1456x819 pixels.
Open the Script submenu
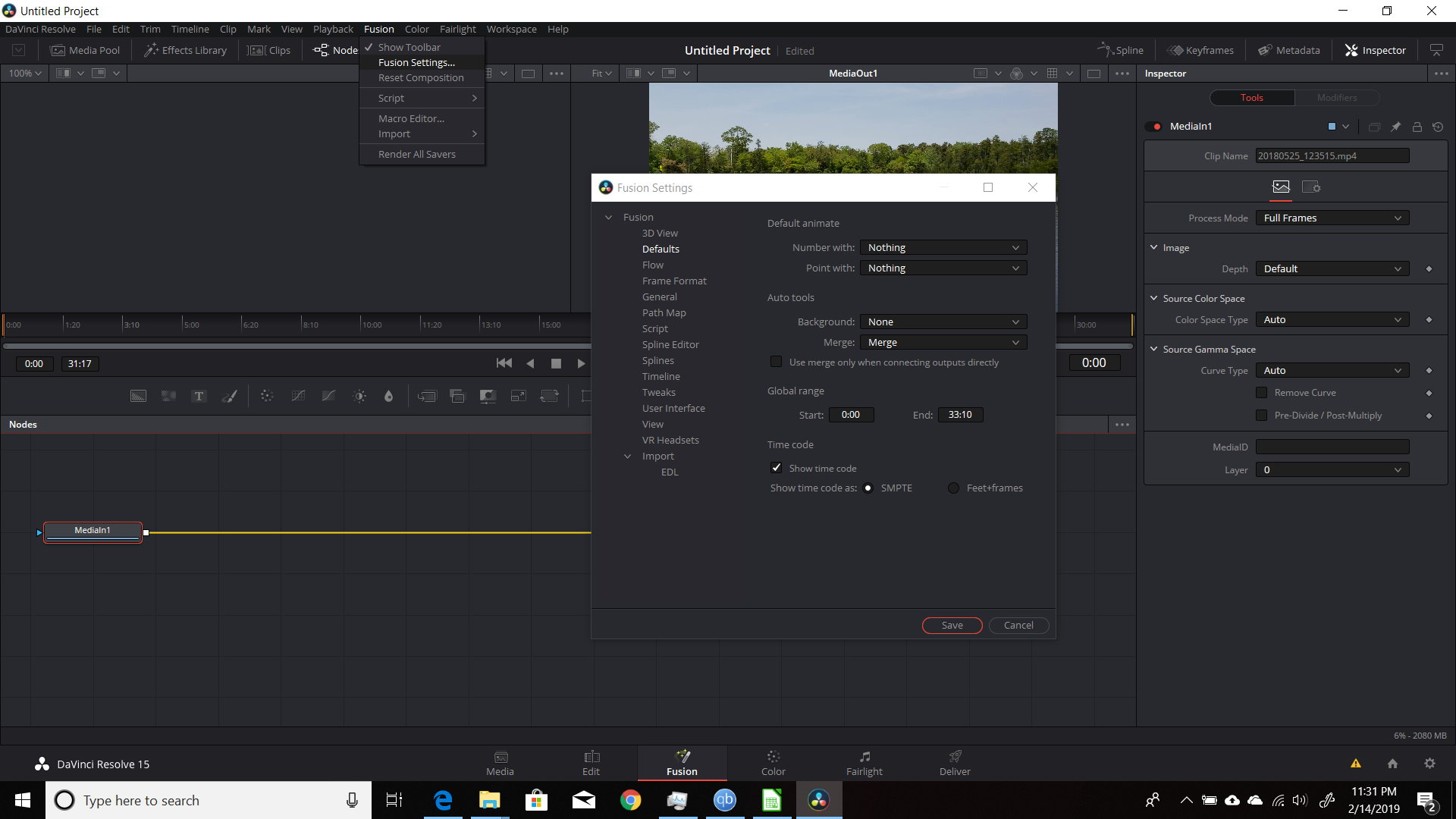421,99
